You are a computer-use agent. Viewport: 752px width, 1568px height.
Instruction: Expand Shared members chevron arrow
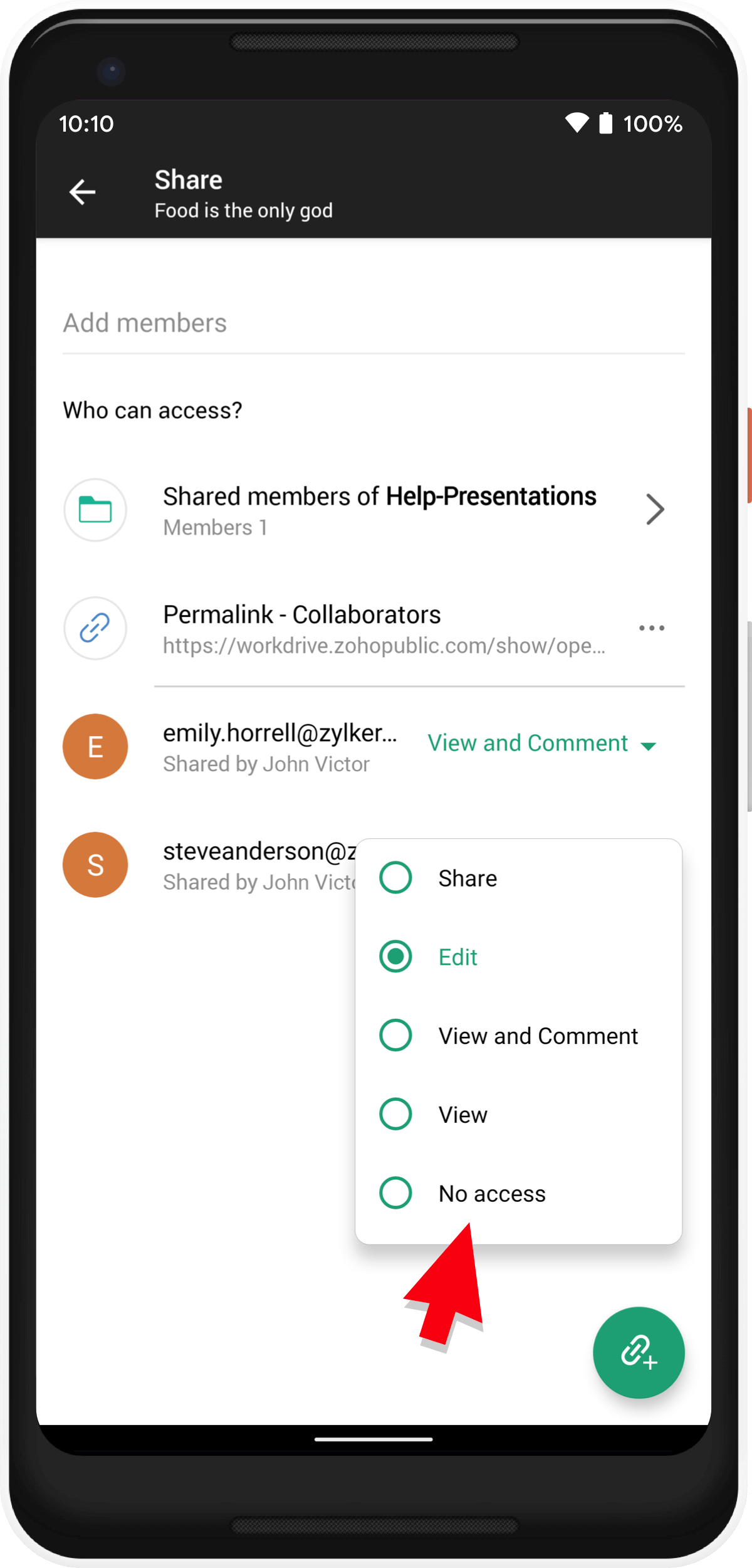pyautogui.click(x=655, y=509)
